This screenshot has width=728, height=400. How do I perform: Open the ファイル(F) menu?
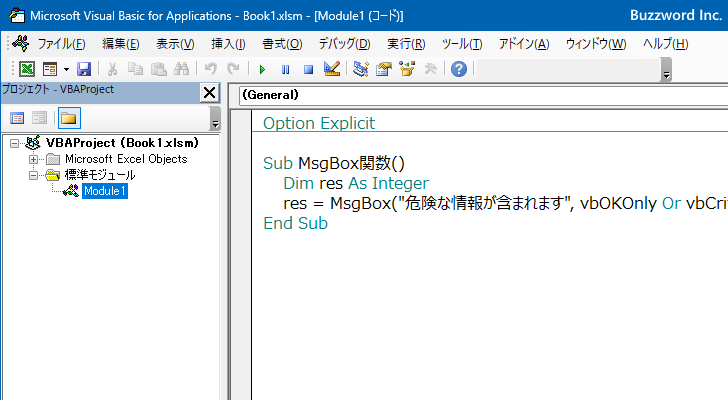(x=61, y=44)
